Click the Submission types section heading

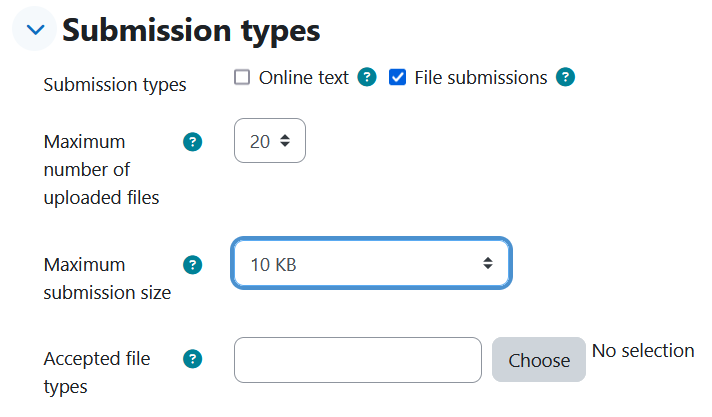191,30
